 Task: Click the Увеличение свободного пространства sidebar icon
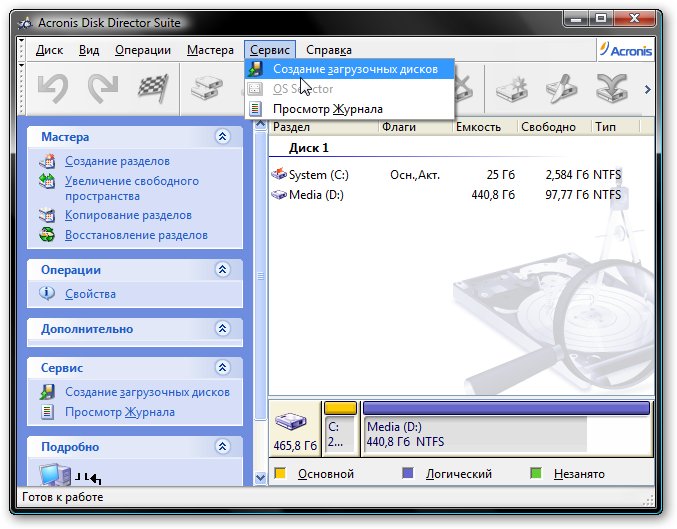(x=47, y=181)
